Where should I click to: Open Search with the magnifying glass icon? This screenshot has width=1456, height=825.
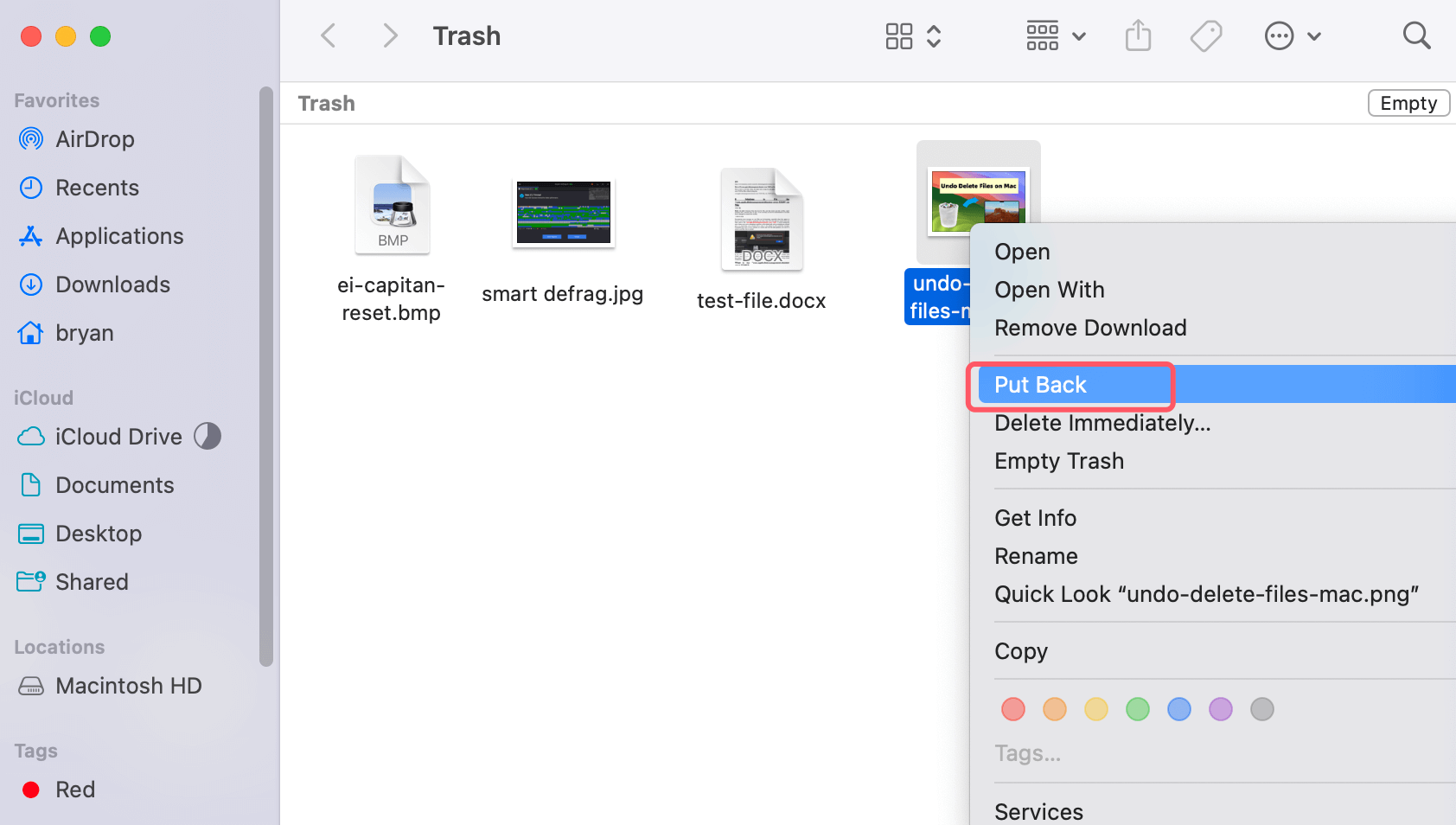[x=1417, y=35]
